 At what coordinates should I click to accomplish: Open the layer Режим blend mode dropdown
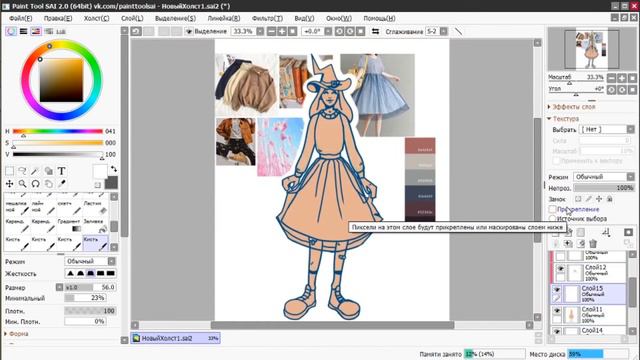click(604, 177)
